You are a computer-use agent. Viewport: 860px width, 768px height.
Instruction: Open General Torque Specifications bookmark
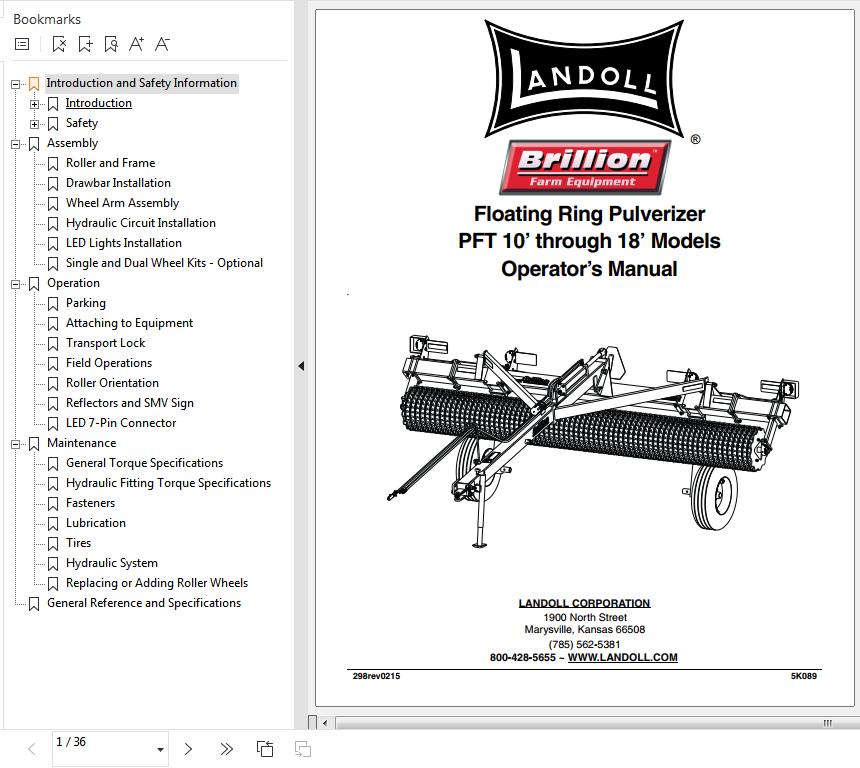point(144,463)
